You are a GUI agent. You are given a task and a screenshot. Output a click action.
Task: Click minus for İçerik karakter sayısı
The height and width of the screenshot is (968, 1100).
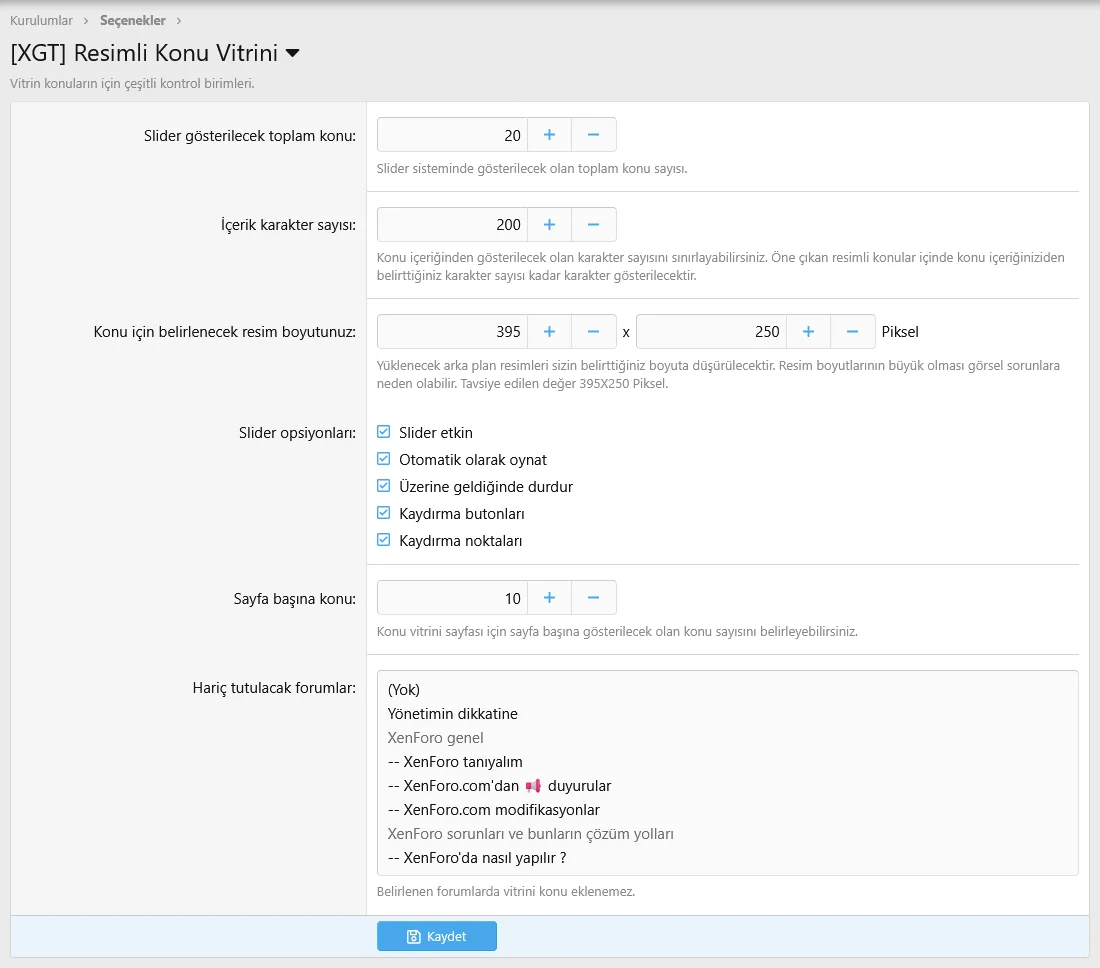[x=593, y=225]
